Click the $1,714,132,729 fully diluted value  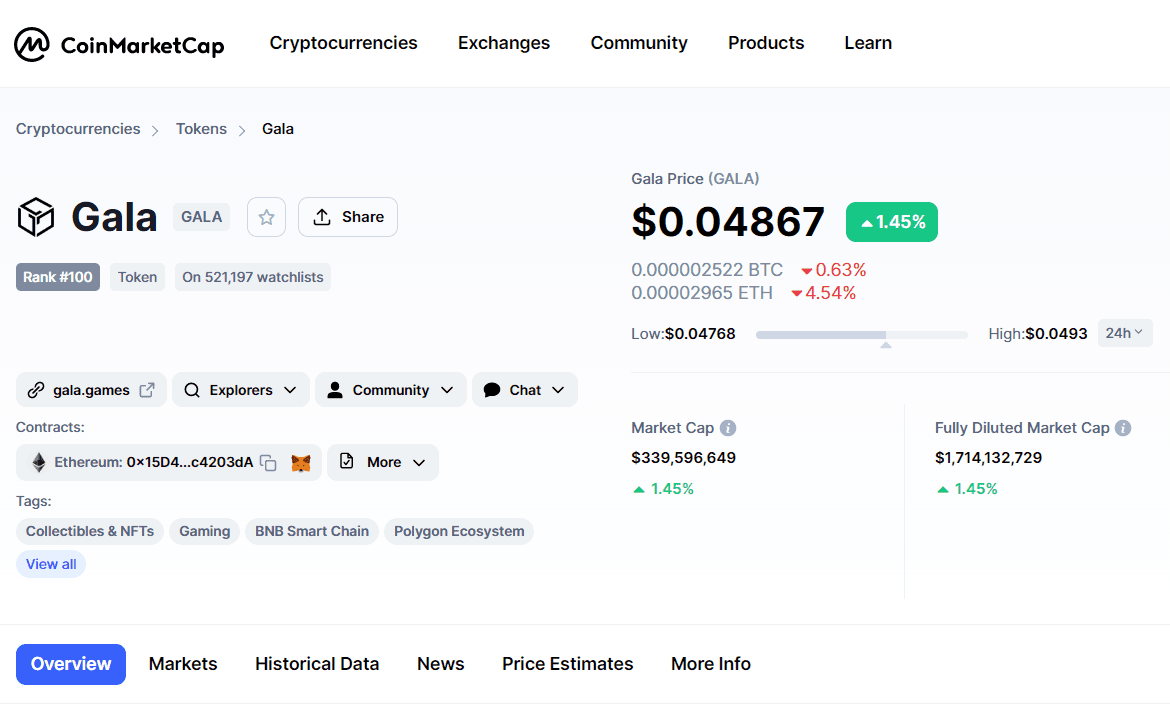(x=989, y=458)
